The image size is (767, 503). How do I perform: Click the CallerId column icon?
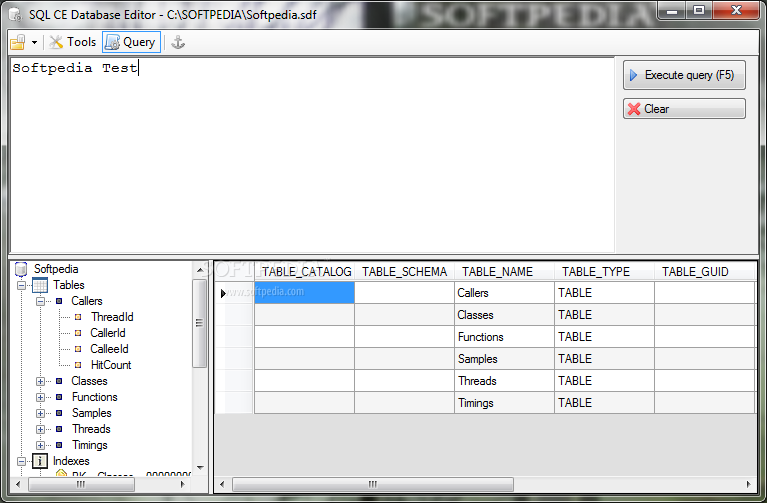78,333
